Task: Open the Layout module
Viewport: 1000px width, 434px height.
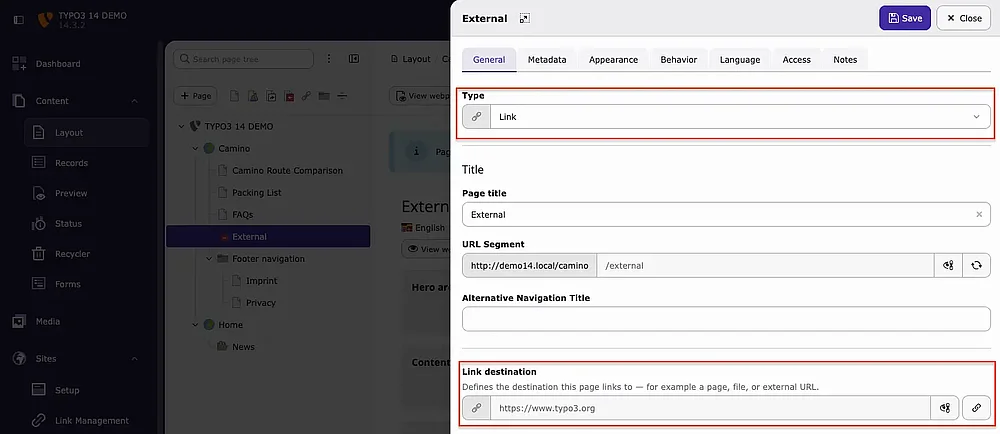Action: click(x=87, y=133)
